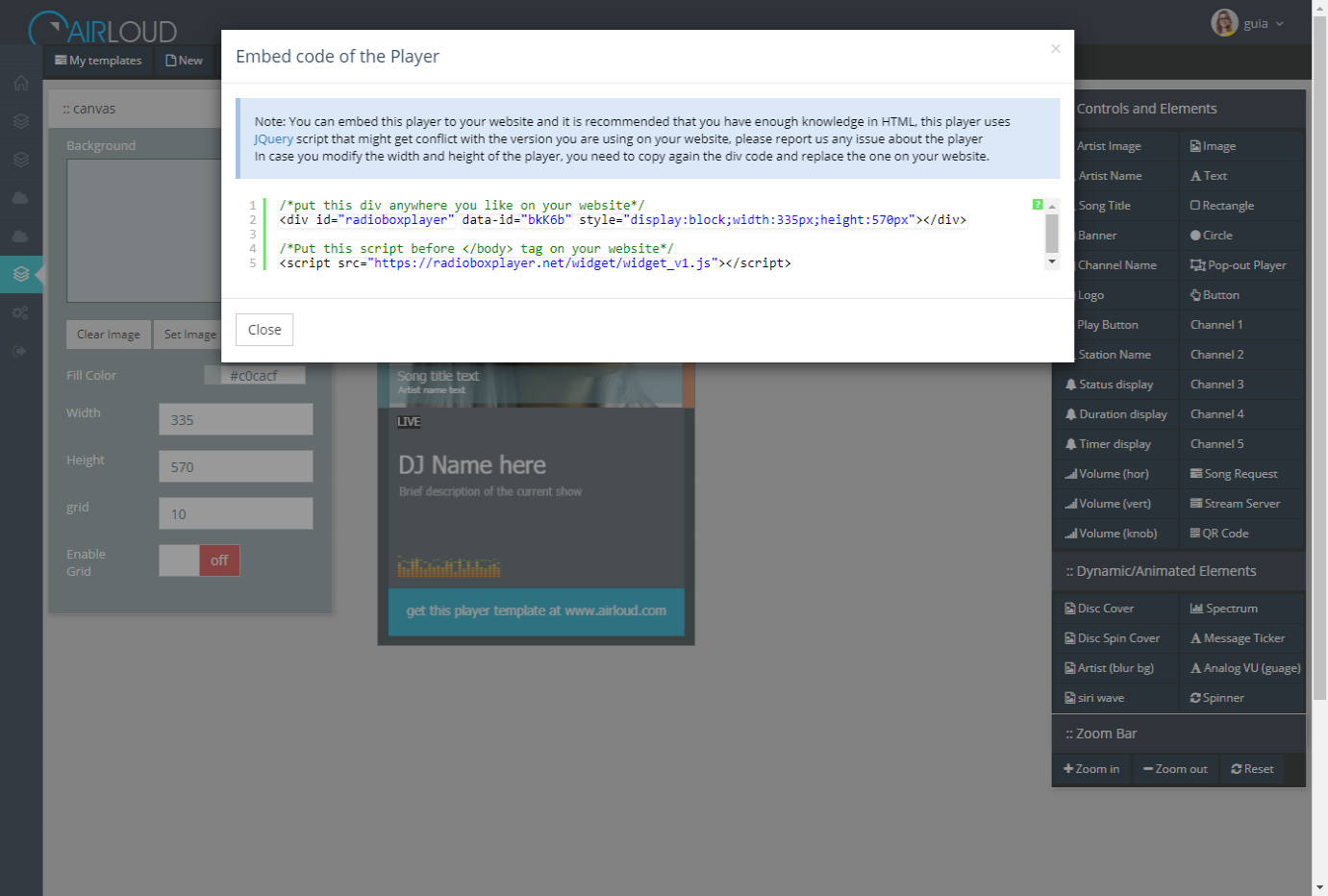1328x896 pixels.
Task: Click the Close button in dialog
Action: click(x=264, y=330)
